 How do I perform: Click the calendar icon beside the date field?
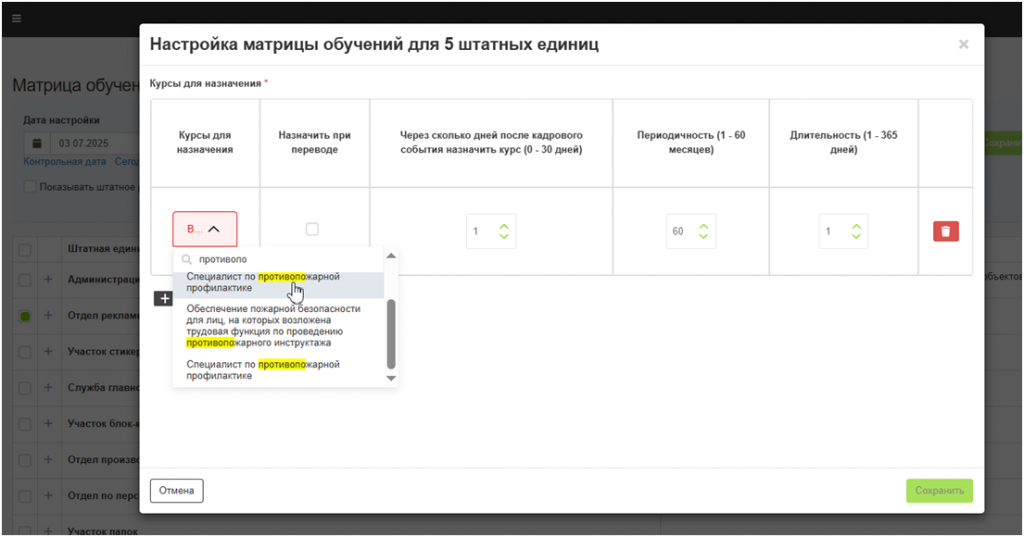coord(37,143)
